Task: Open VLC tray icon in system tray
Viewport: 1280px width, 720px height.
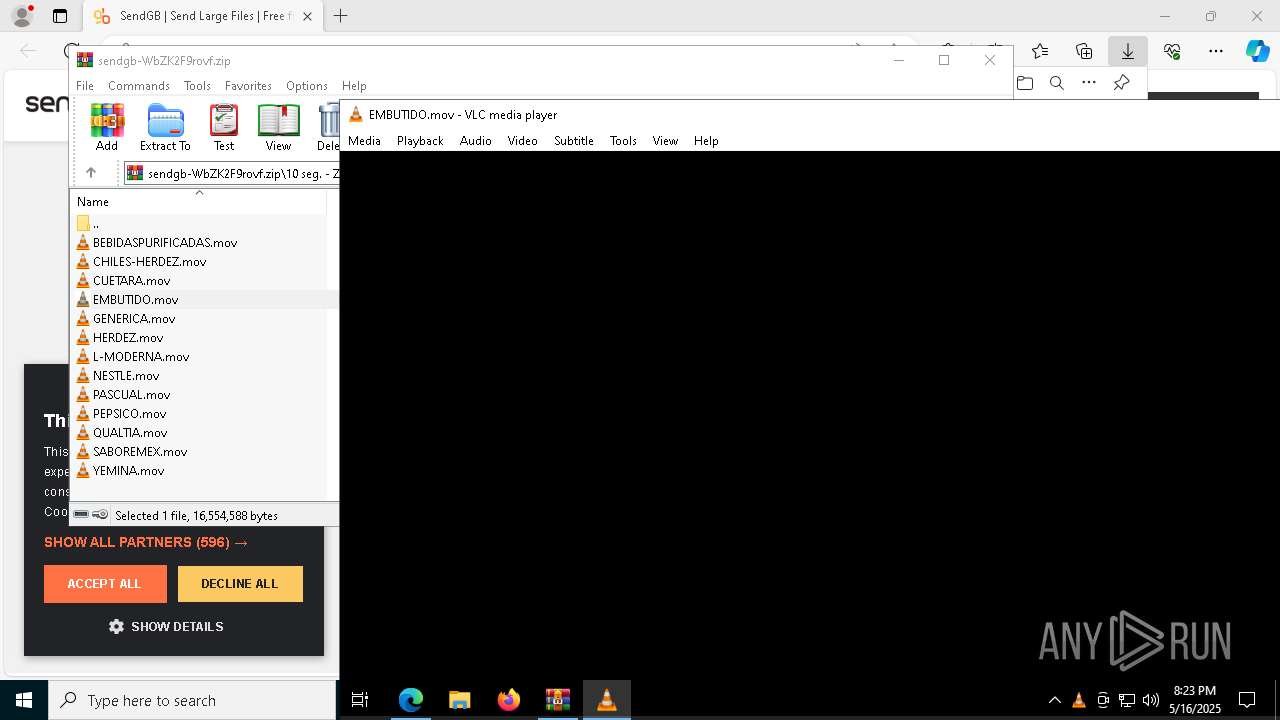Action: [x=1079, y=700]
